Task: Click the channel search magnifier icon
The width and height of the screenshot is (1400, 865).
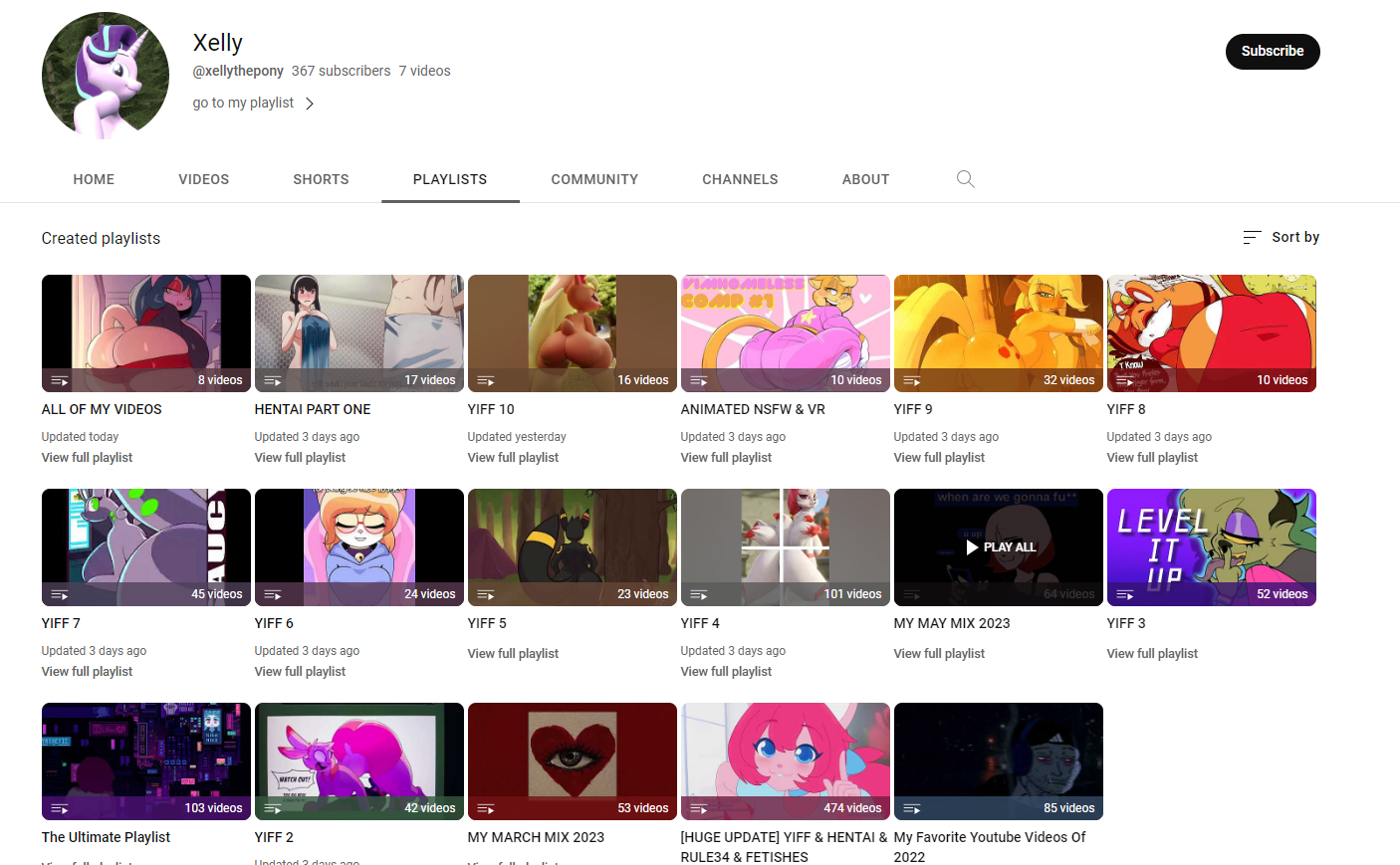Action: click(965, 179)
